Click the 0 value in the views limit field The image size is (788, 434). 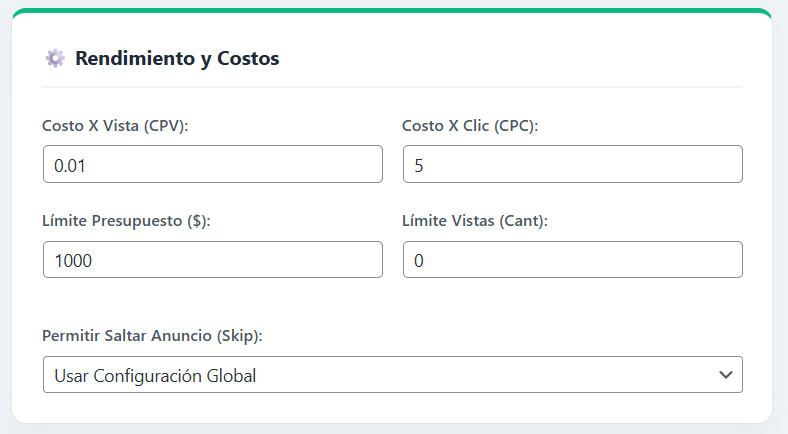click(x=419, y=261)
